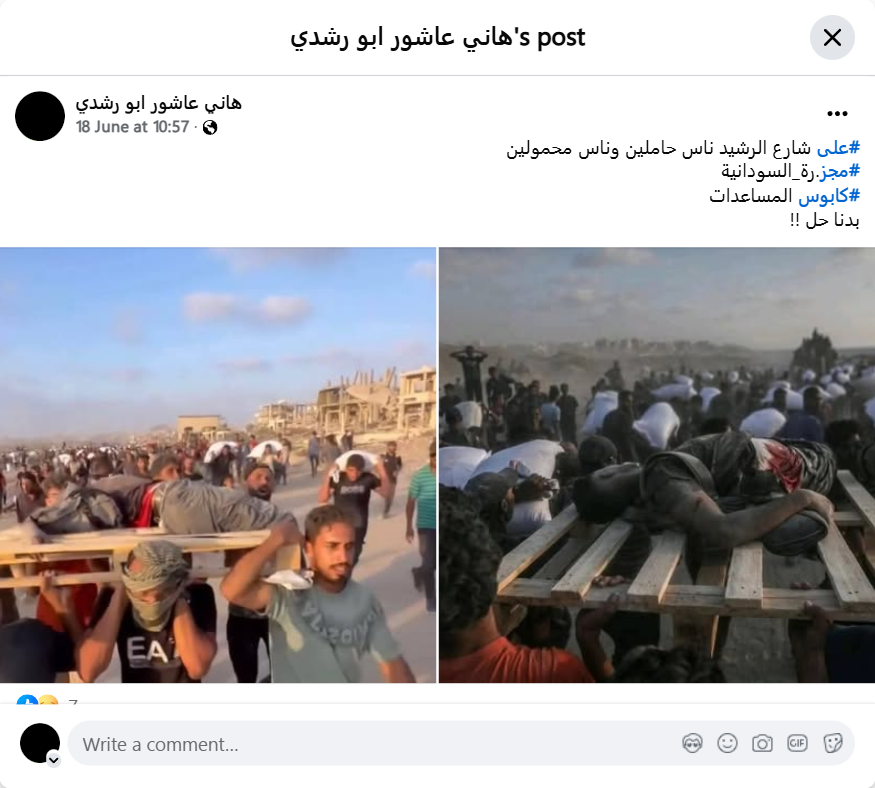Open the right photo of wooden pallet
The height and width of the screenshot is (788, 875).
[657, 465]
